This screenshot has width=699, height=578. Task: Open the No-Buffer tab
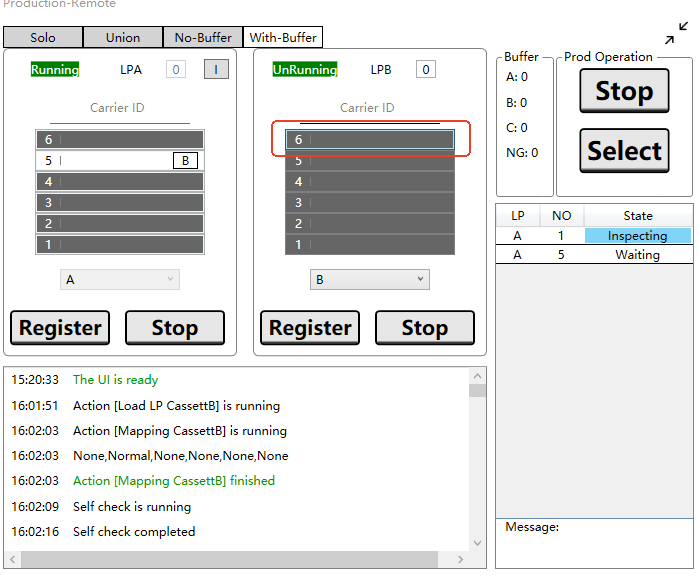pos(203,37)
